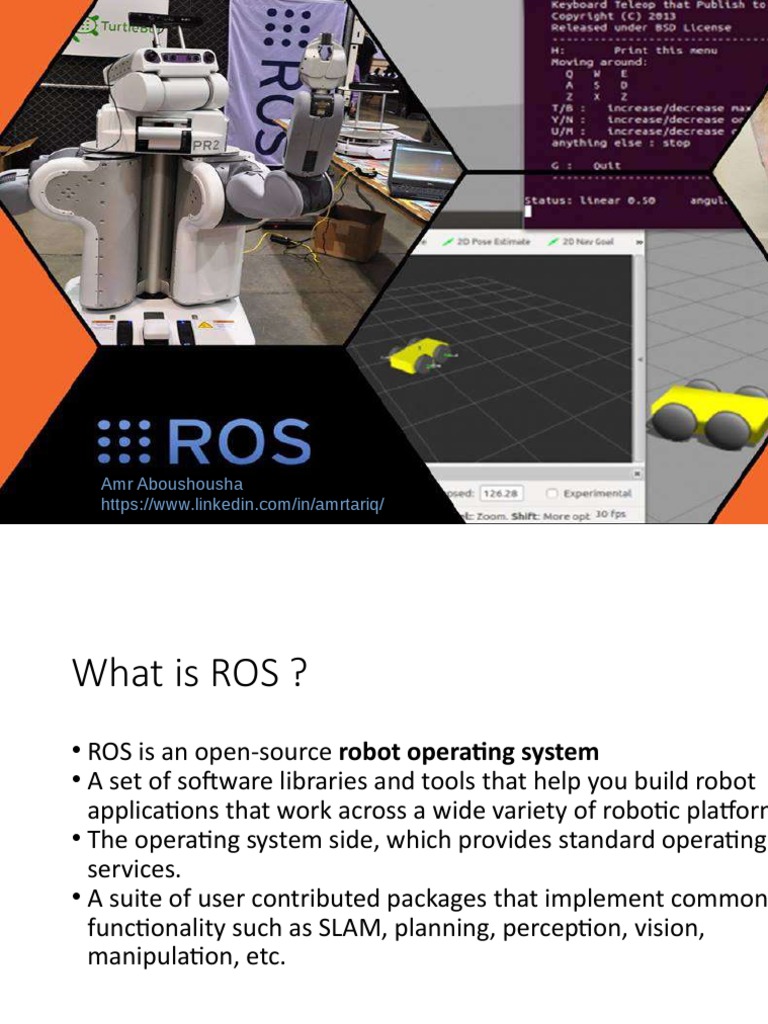
Task: Select the 2D Pose Estimate tool in RViz
Action: [x=487, y=242]
